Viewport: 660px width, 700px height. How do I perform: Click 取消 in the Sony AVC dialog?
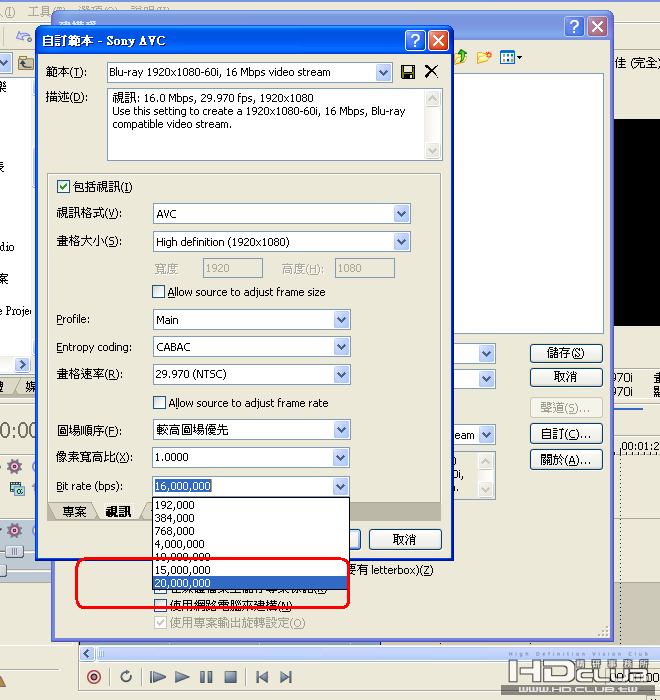coord(405,540)
